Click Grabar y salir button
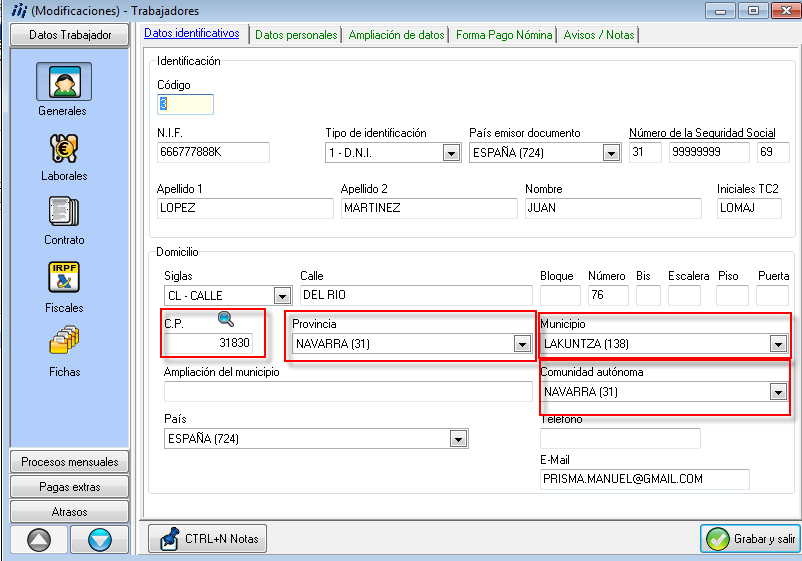This screenshot has width=802, height=561. [750, 538]
